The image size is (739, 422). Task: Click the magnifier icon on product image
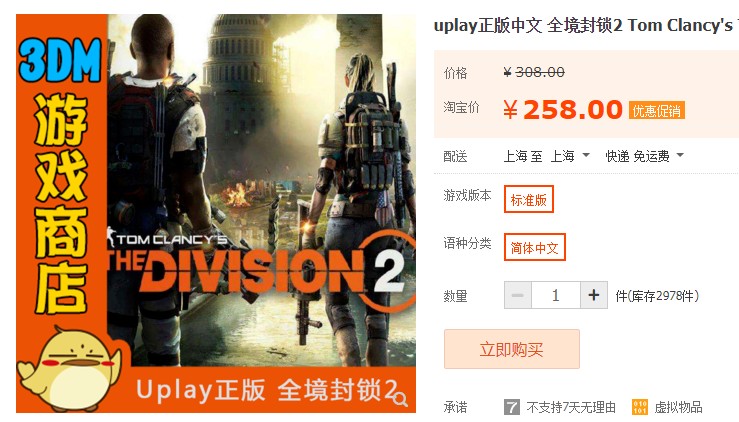(x=401, y=399)
